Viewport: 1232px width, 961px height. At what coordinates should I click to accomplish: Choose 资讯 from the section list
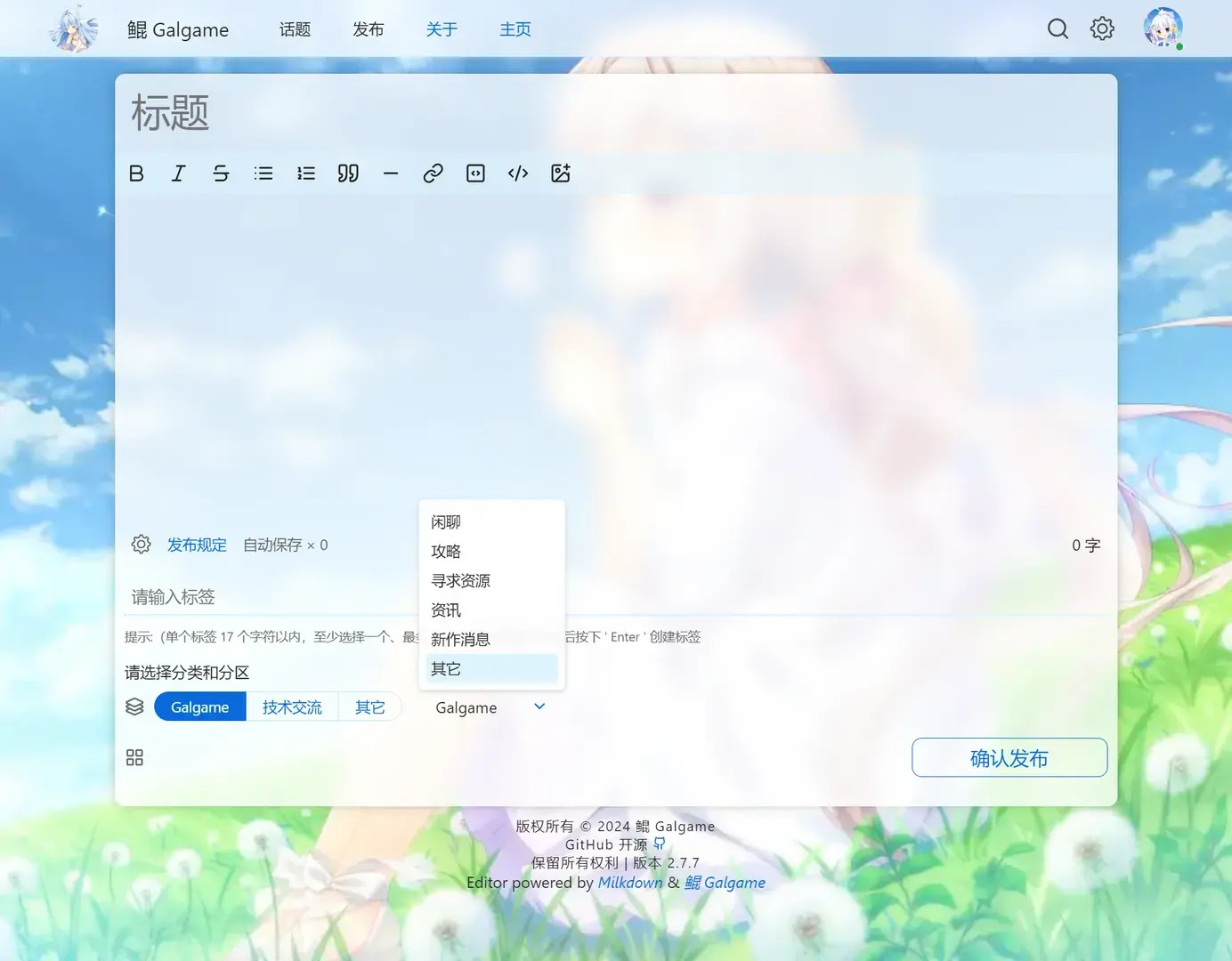(492, 610)
